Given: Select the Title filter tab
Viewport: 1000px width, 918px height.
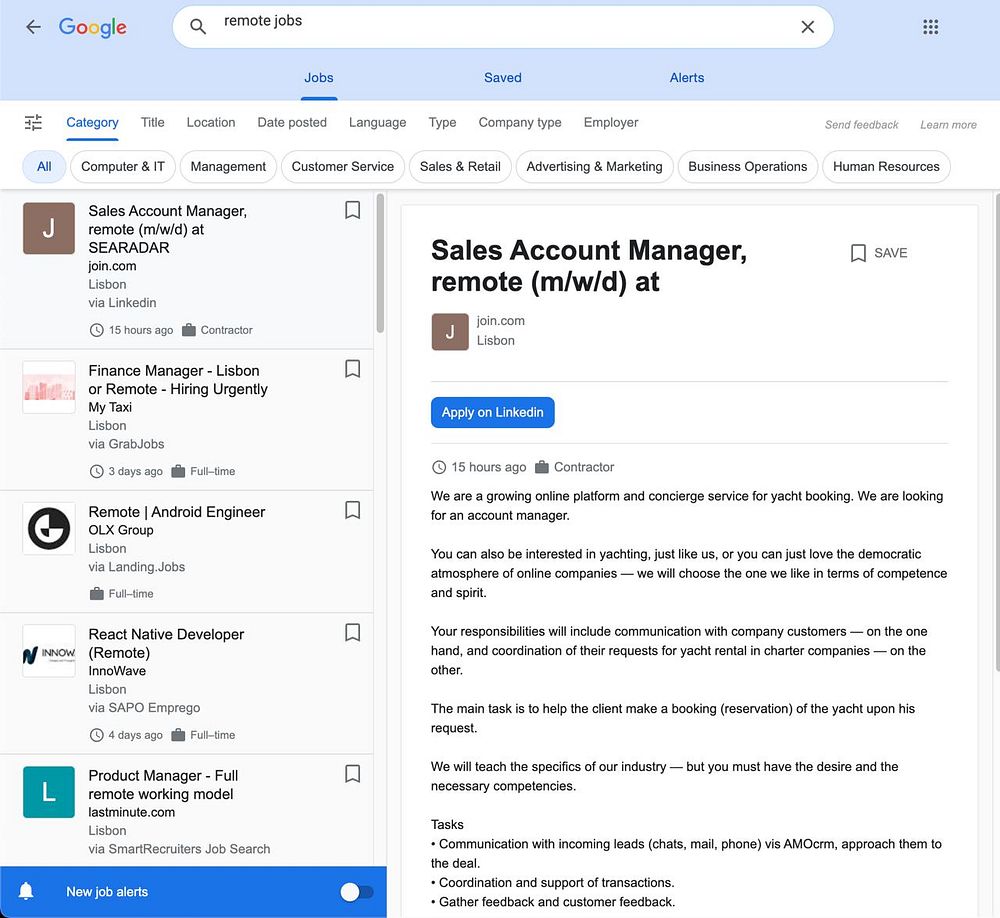Looking at the screenshot, I should tap(152, 122).
